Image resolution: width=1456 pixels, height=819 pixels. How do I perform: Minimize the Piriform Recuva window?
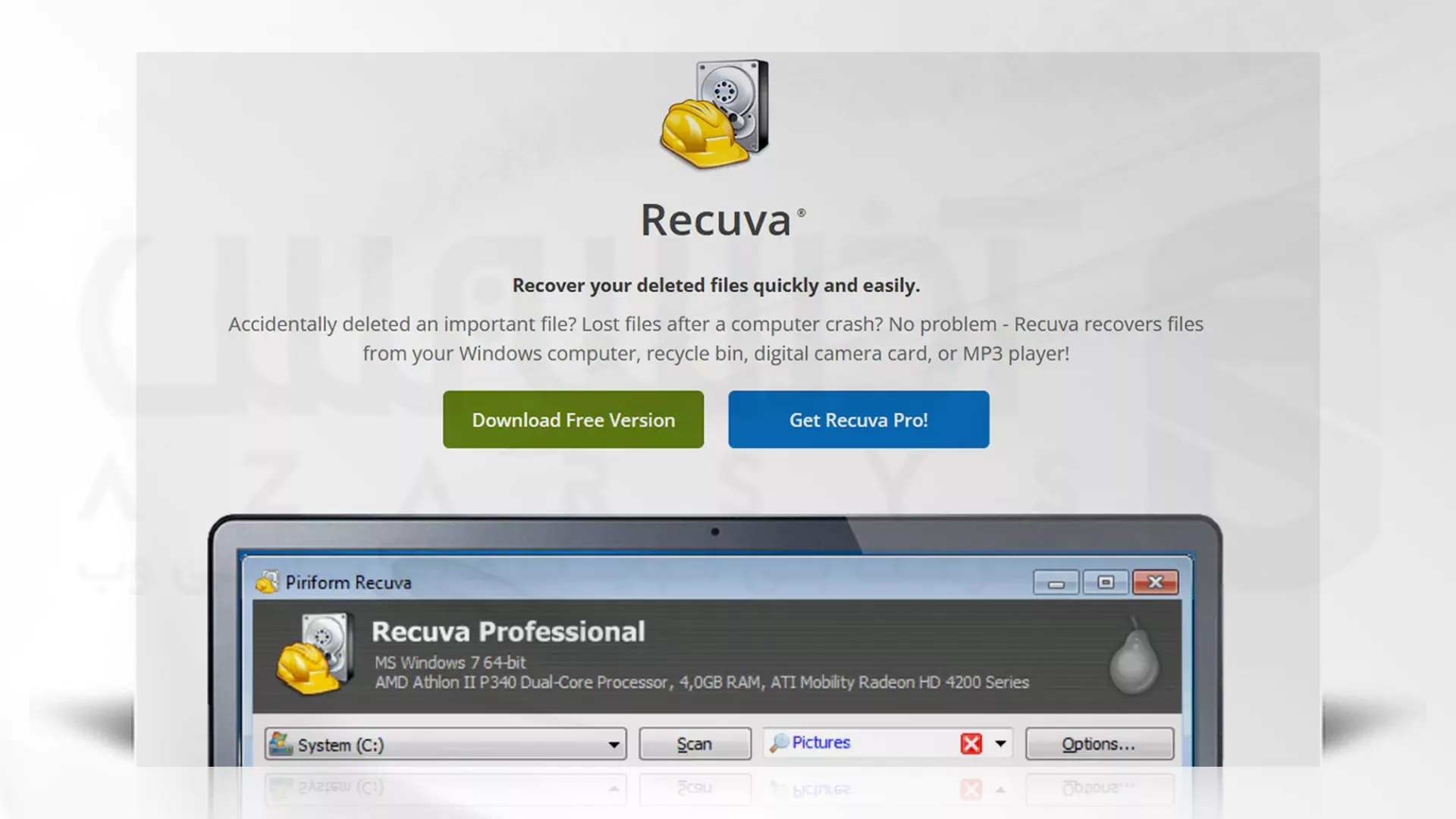point(1056,582)
